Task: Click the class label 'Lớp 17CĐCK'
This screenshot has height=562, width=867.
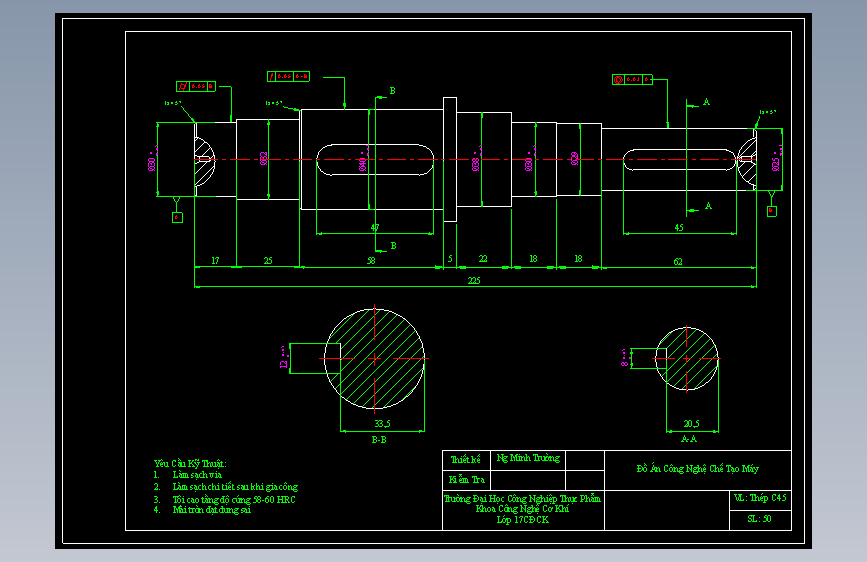Action: coord(523,520)
